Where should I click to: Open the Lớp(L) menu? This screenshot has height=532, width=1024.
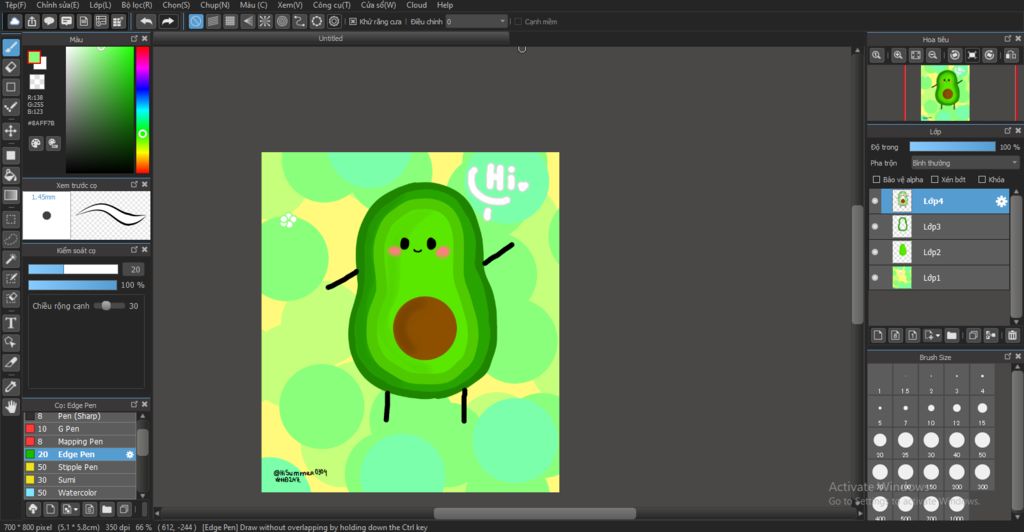coord(101,5)
